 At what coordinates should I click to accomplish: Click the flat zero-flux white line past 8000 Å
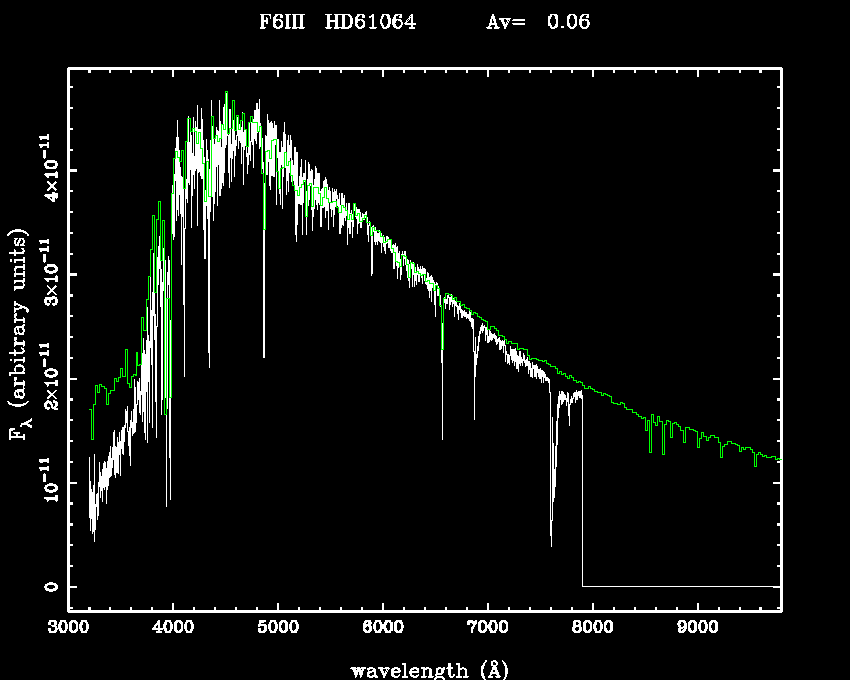point(680,586)
